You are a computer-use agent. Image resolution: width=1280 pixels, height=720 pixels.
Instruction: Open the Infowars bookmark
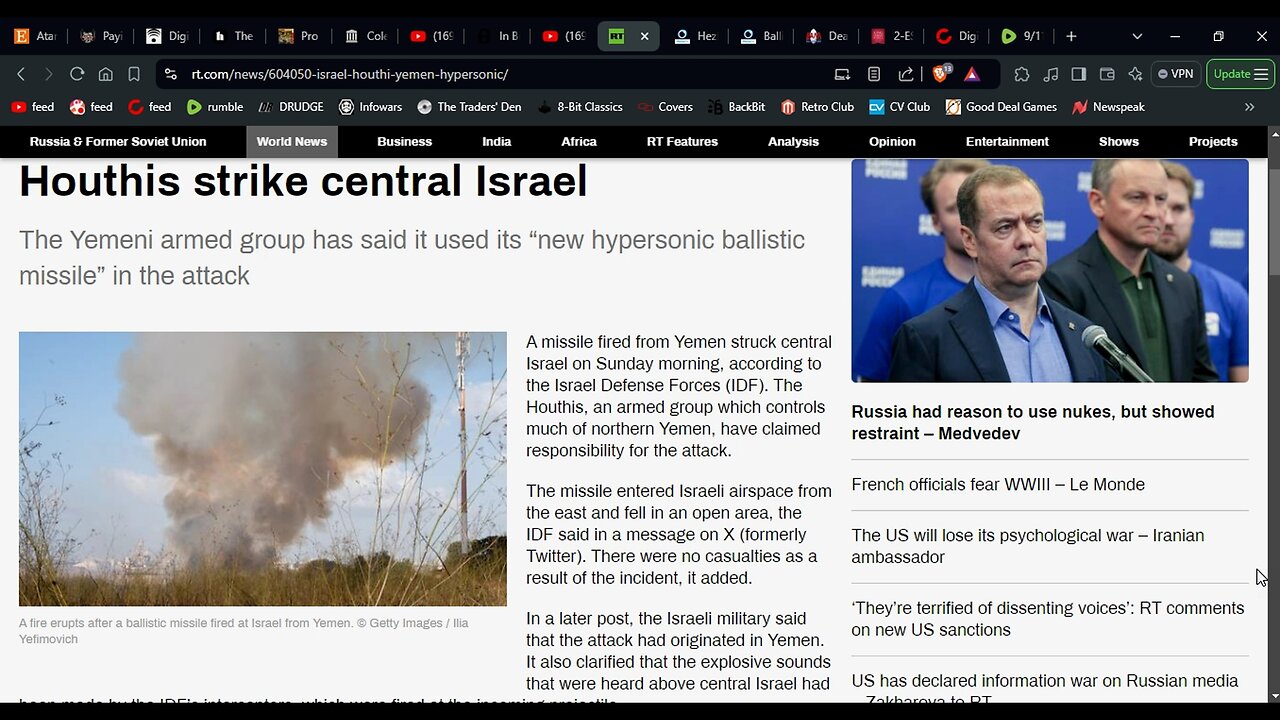[370, 107]
